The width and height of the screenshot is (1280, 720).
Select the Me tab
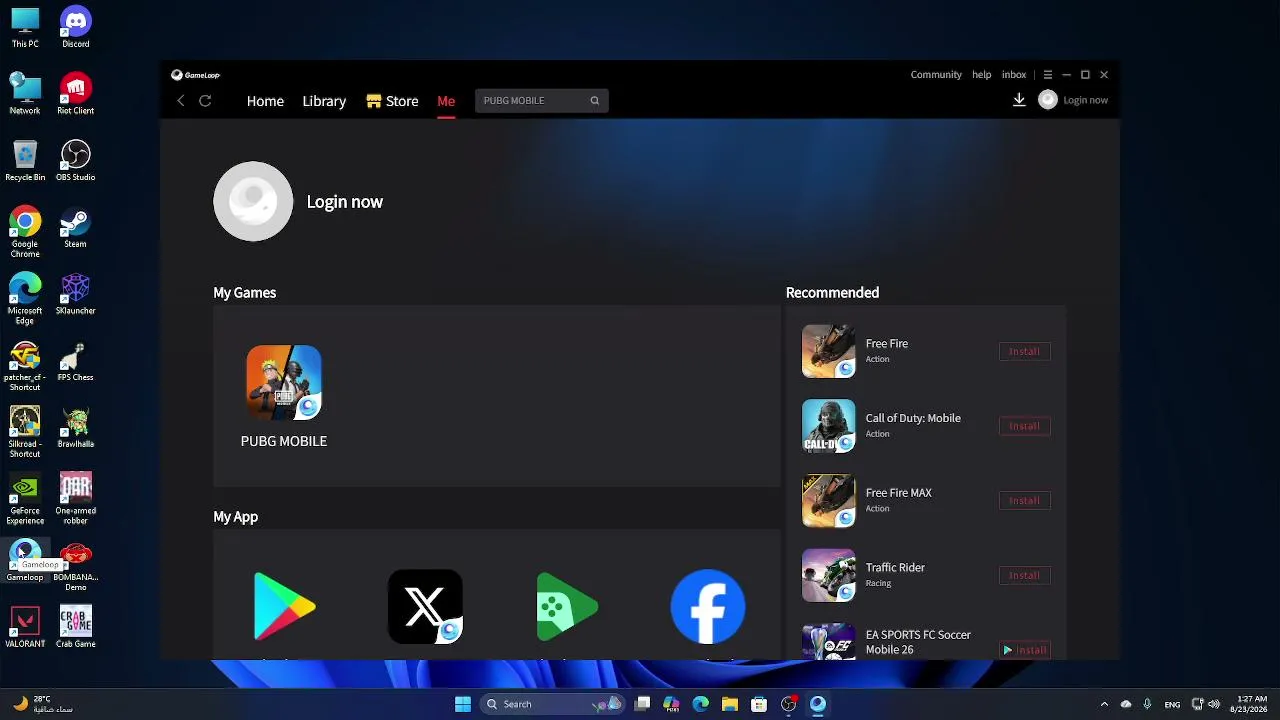tap(446, 101)
